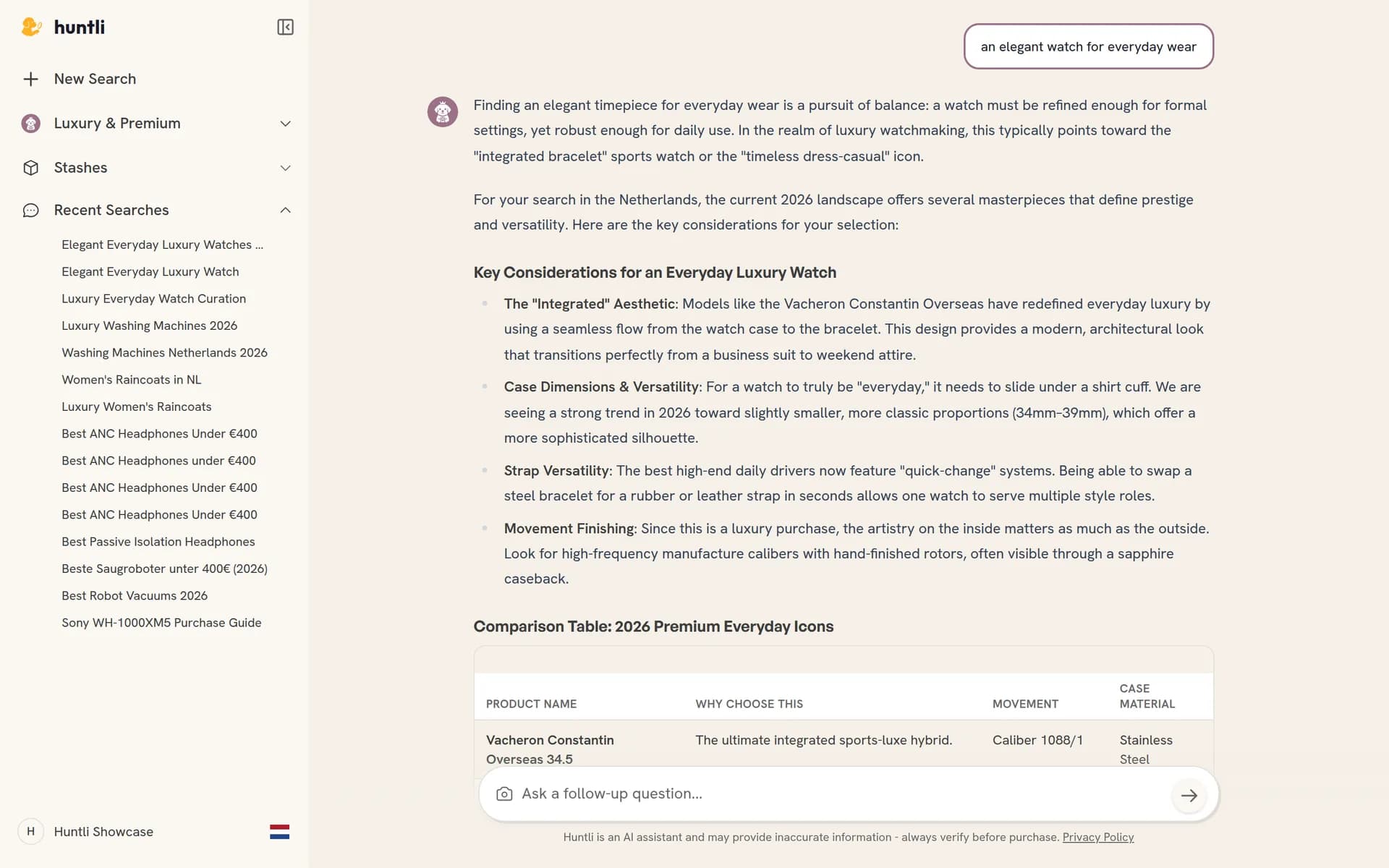Open 'Best ANC Headphones under €400' lowercase search
Image resolution: width=1389 pixels, height=868 pixels.
[159, 461]
